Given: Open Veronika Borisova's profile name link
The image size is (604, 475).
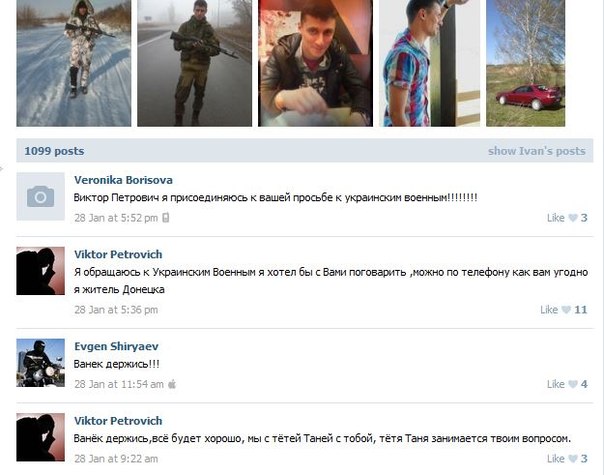Looking at the screenshot, I should 123,180.
